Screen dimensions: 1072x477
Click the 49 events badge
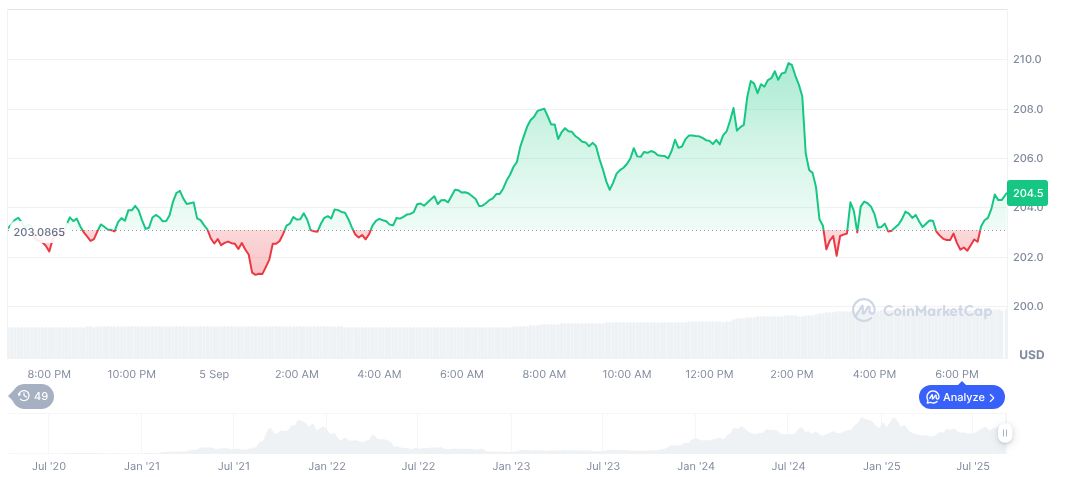coord(34,396)
